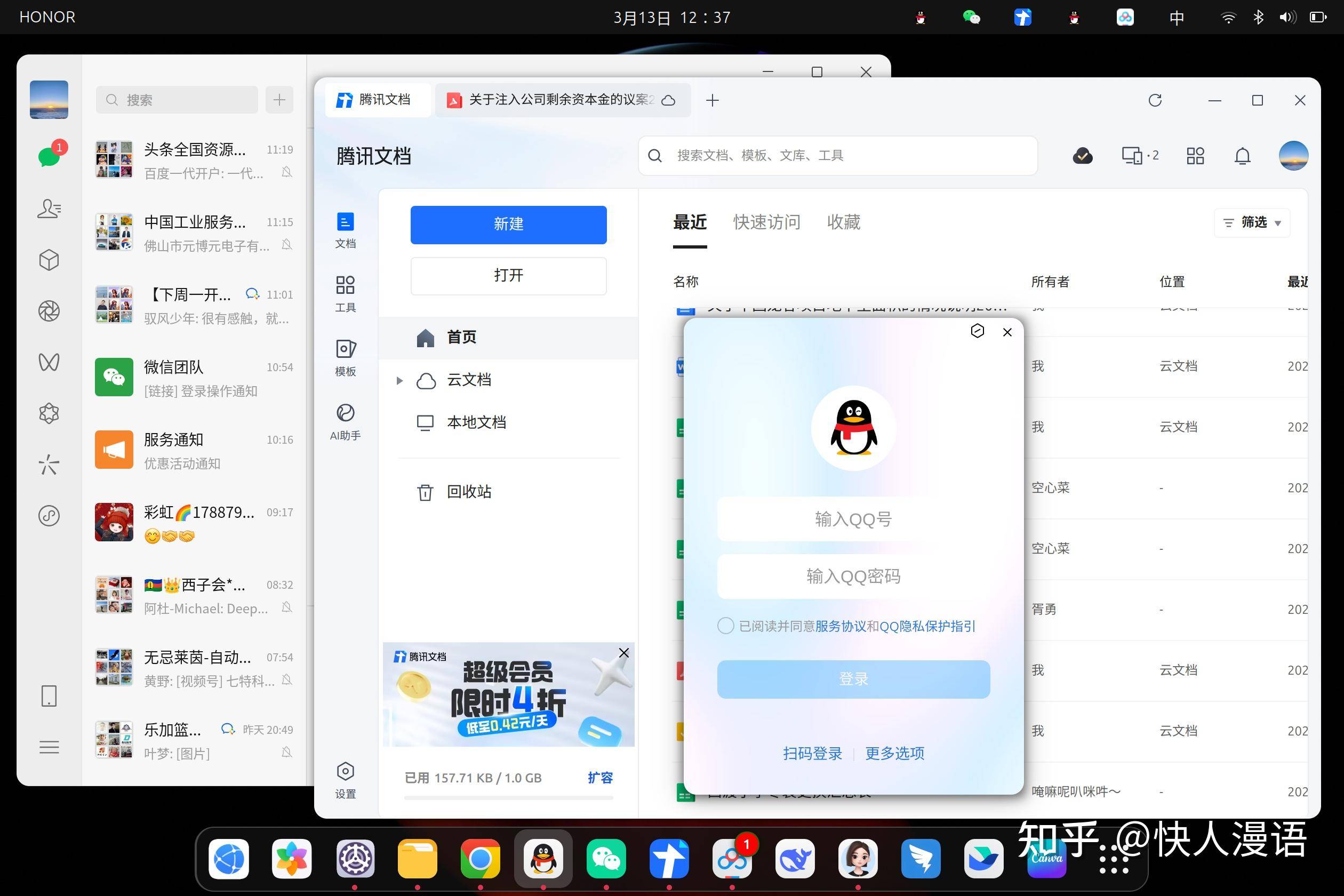The width and height of the screenshot is (1344, 896).
Task: Open the devices icon showing 2
Action: [1140, 155]
